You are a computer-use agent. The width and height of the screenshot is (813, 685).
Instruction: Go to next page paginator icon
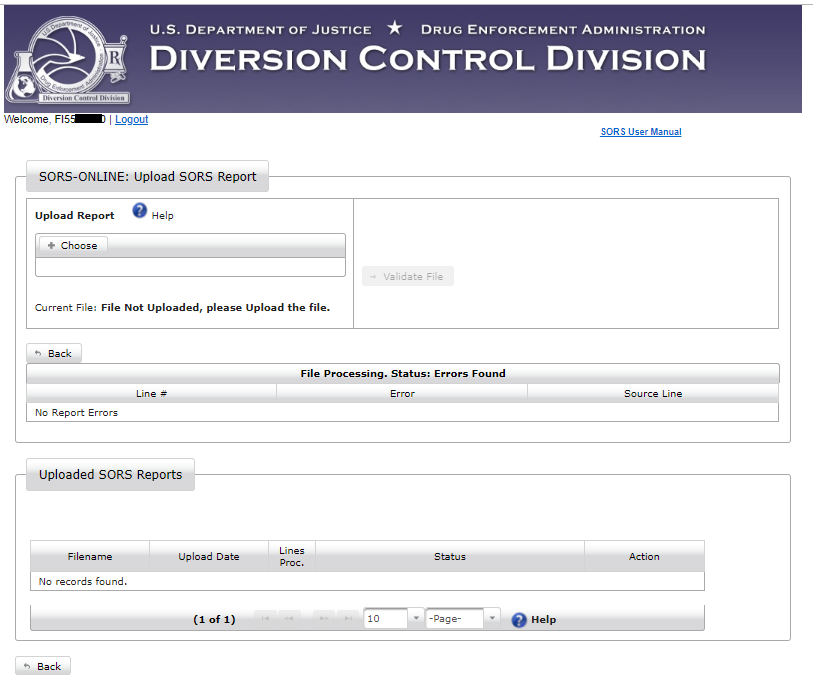(x=324, y=618)
